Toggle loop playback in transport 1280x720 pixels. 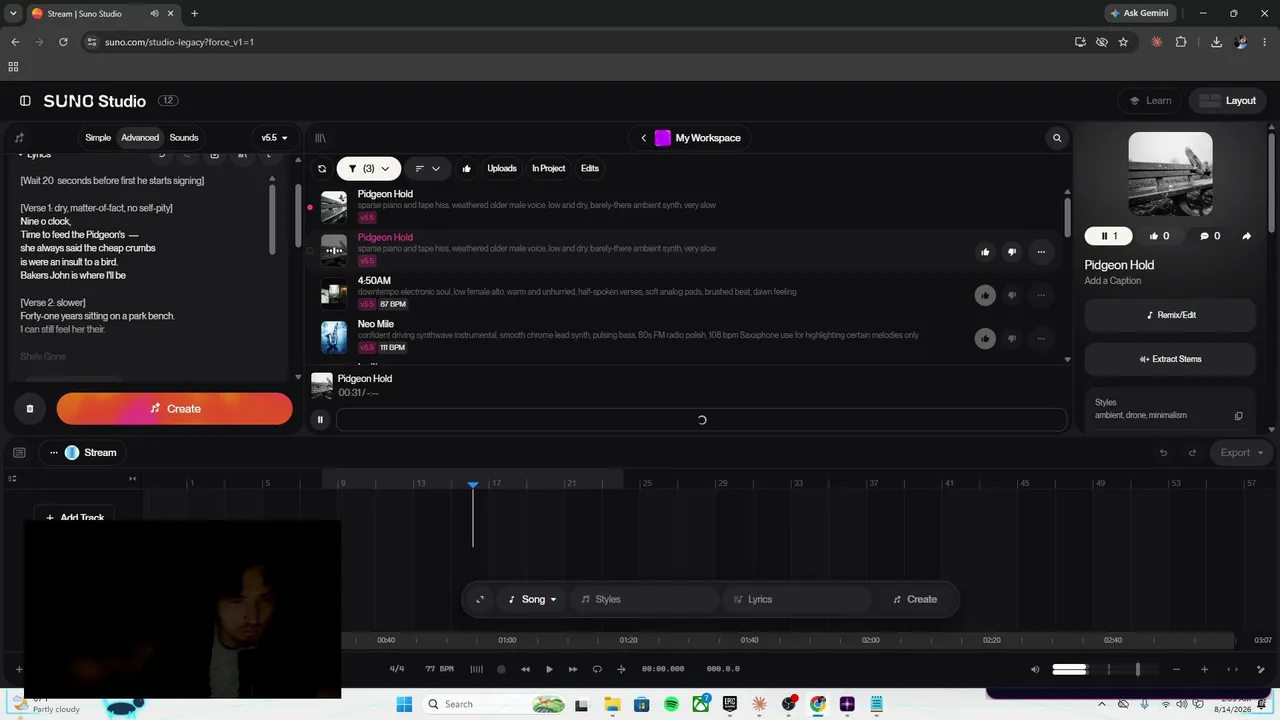tap(597, 669)
